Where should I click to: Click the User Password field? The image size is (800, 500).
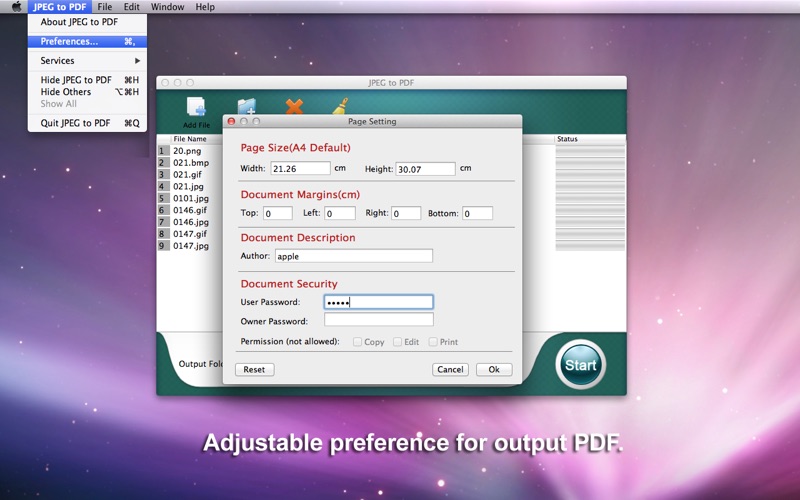[x=379, y=302]
